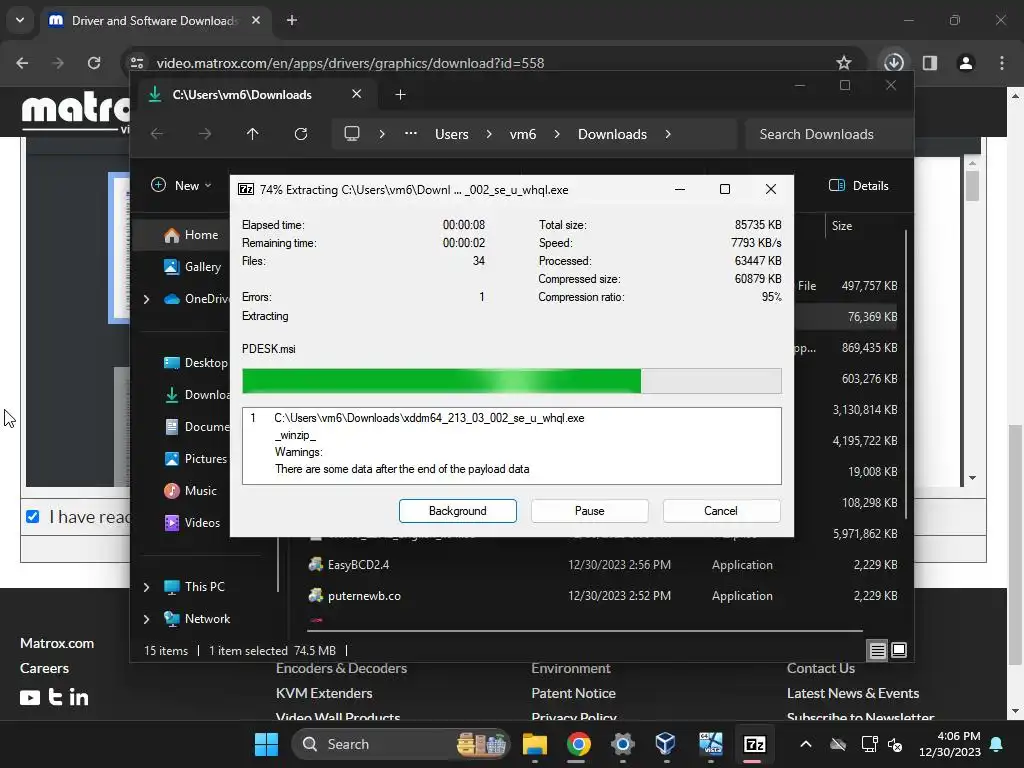Switch Explorer to details list view icon
This screenshot has height=768, width=1024.
[x=877, y=650]
